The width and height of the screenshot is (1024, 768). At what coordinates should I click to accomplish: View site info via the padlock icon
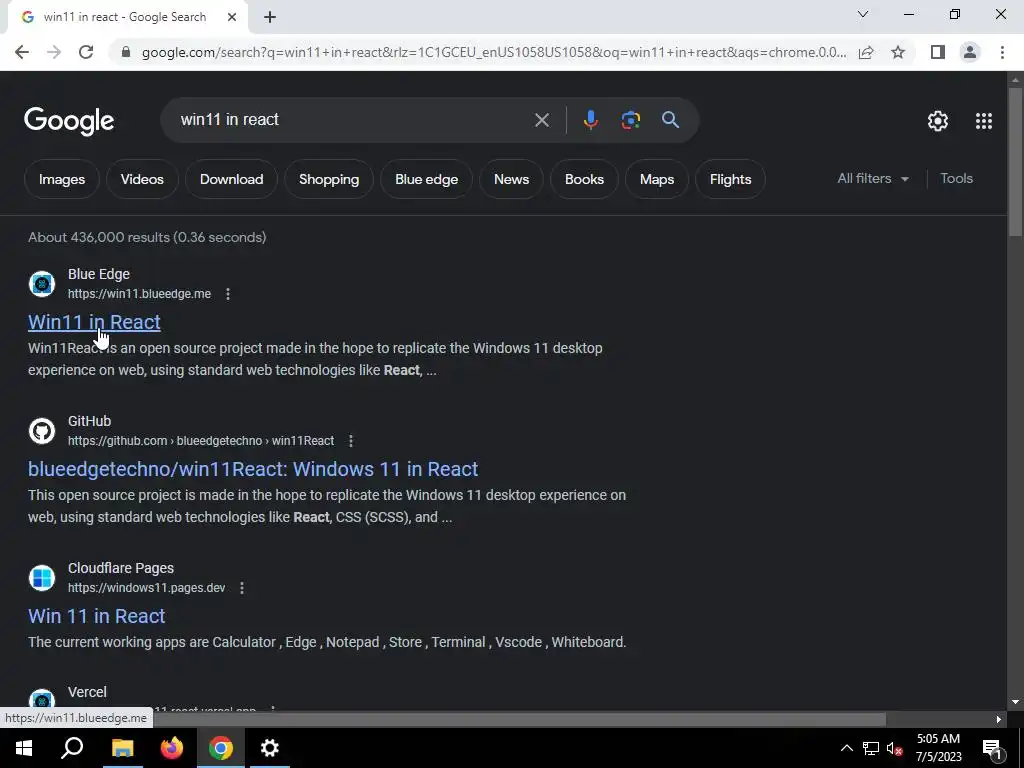(126, 52)
